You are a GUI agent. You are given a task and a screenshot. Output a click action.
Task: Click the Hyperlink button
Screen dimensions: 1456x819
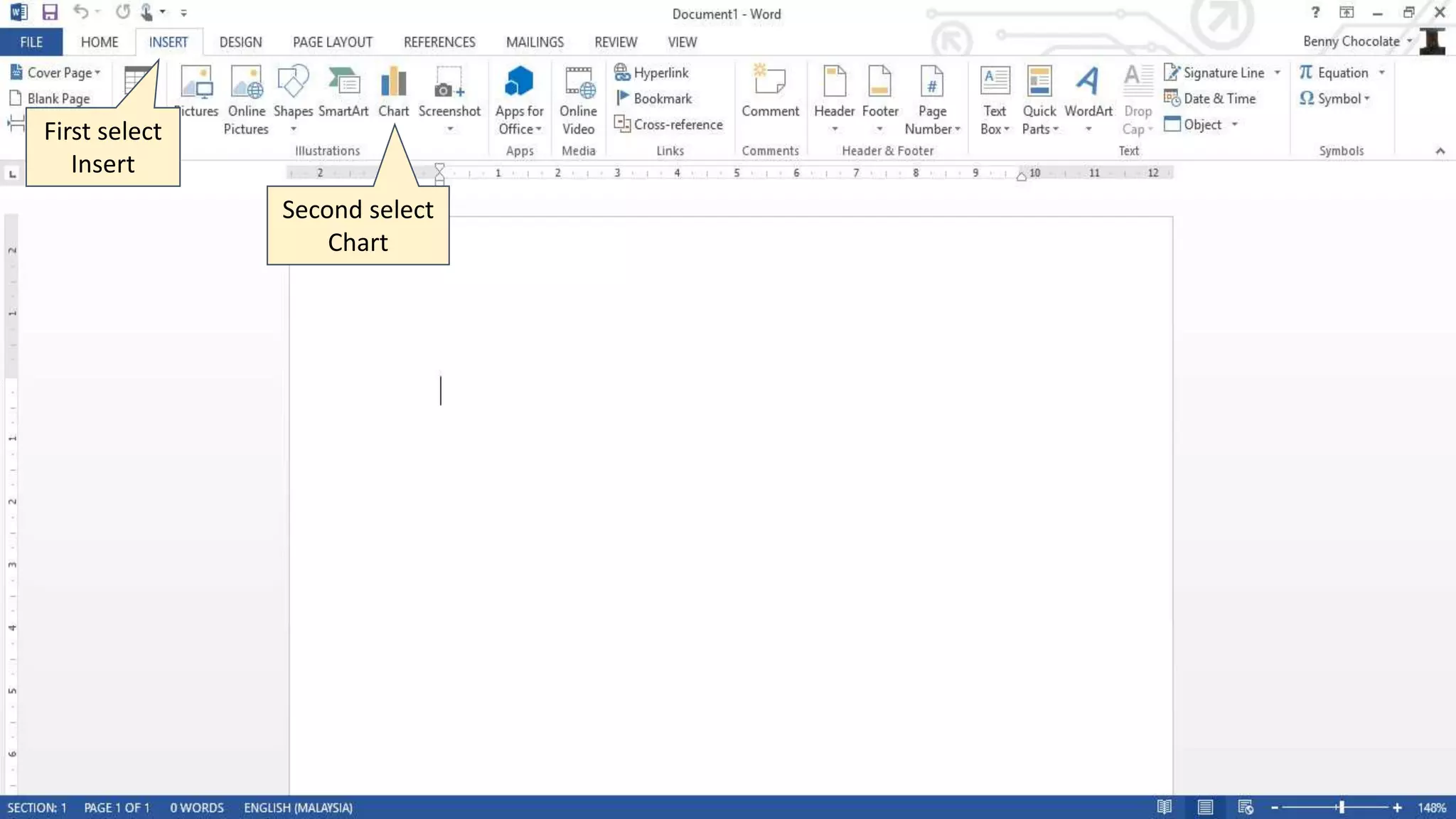click(651, 73)
